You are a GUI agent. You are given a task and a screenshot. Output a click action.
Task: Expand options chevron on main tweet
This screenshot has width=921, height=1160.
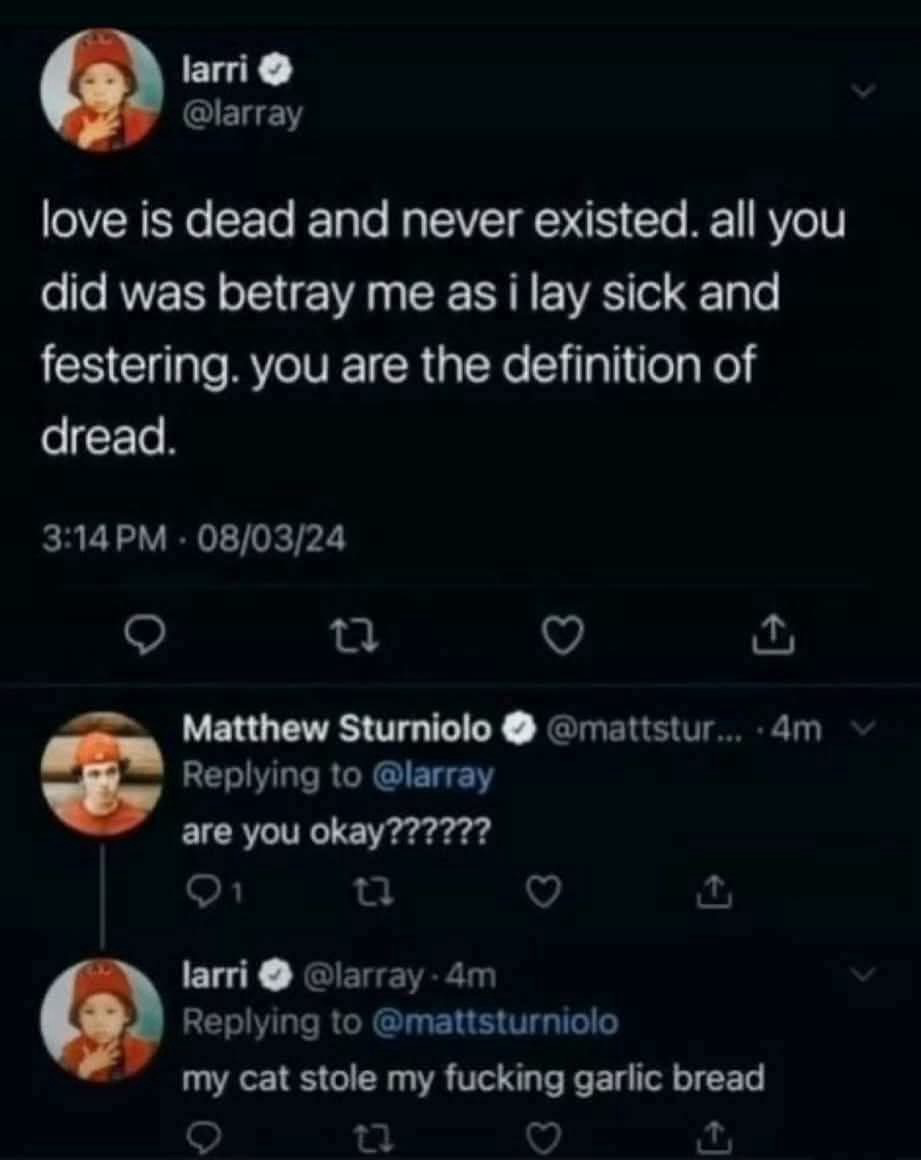click(x=863, y=92)
